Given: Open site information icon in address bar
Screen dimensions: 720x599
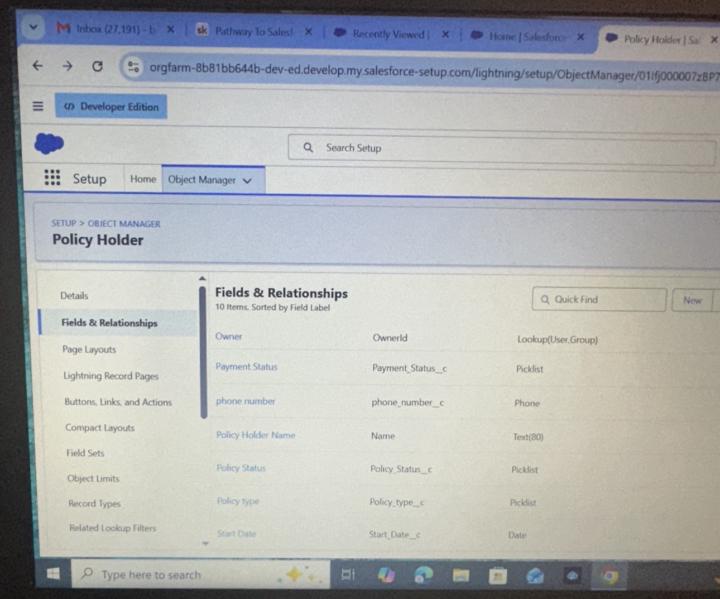Looking at the screenshot, I should pyautogui.click(x=133, y=67).
